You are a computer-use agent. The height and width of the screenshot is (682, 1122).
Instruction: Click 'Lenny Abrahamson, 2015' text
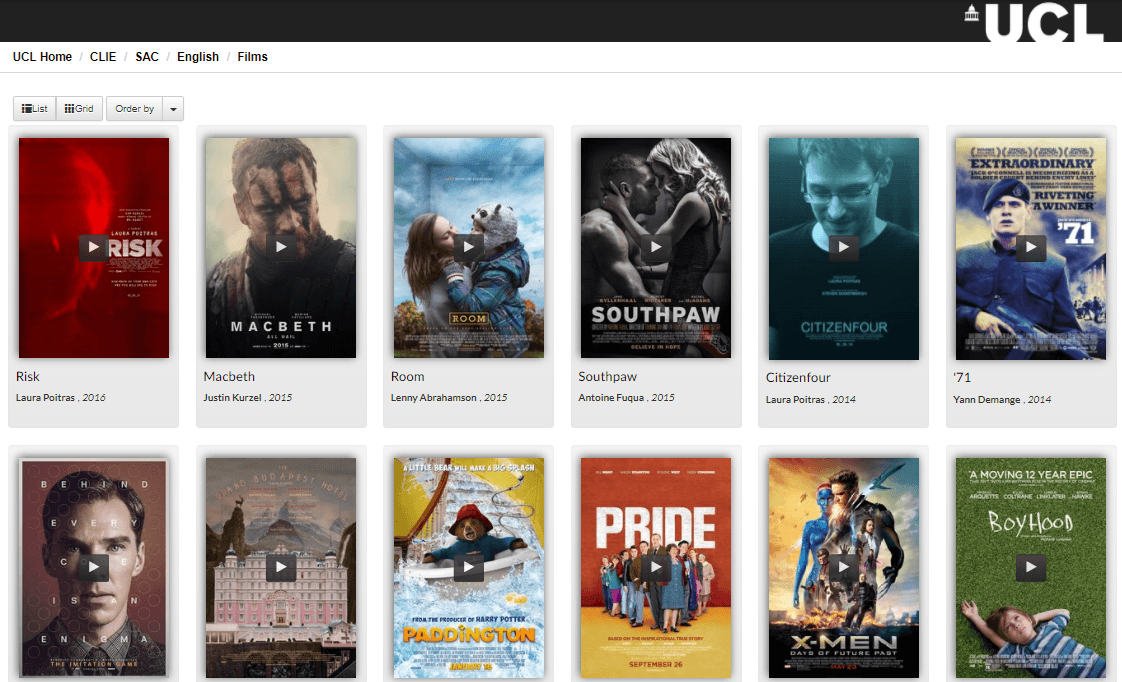pyautogui.click(x=449, y=397)
